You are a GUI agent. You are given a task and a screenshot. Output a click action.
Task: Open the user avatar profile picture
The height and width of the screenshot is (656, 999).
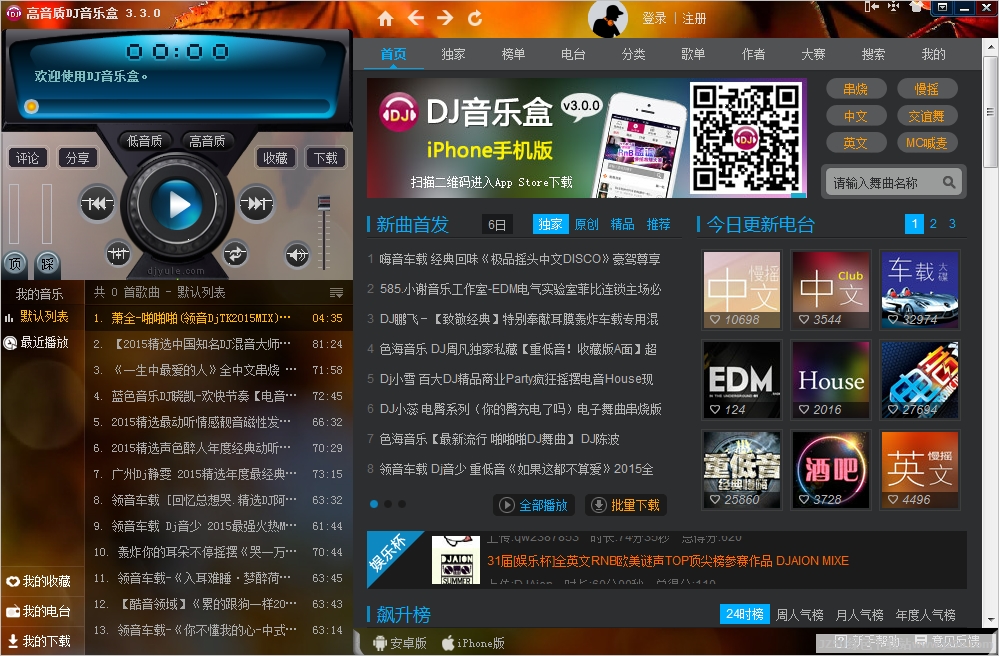[x=608, y=19]
